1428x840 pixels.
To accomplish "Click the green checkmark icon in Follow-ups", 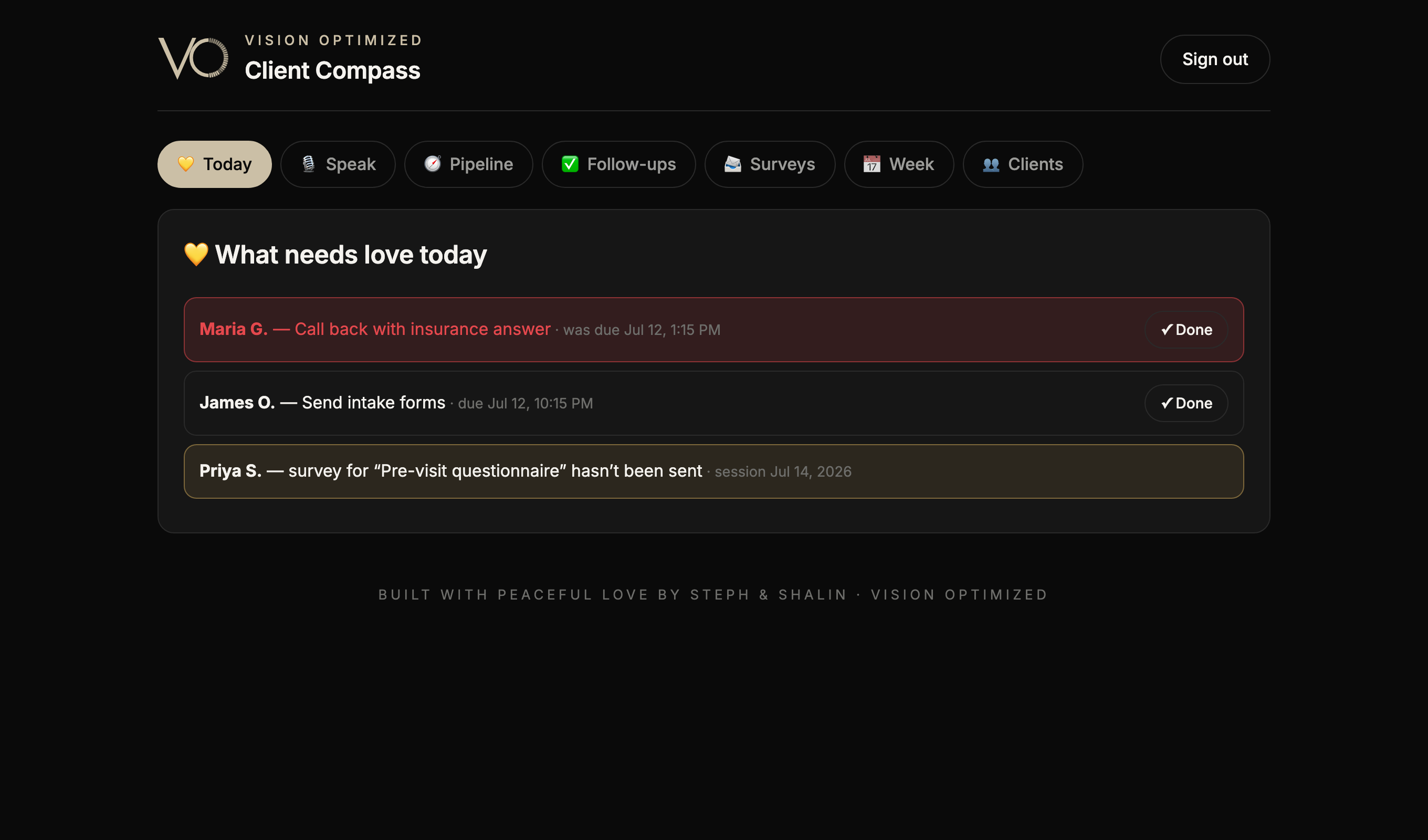I will (x=570, y=164).
